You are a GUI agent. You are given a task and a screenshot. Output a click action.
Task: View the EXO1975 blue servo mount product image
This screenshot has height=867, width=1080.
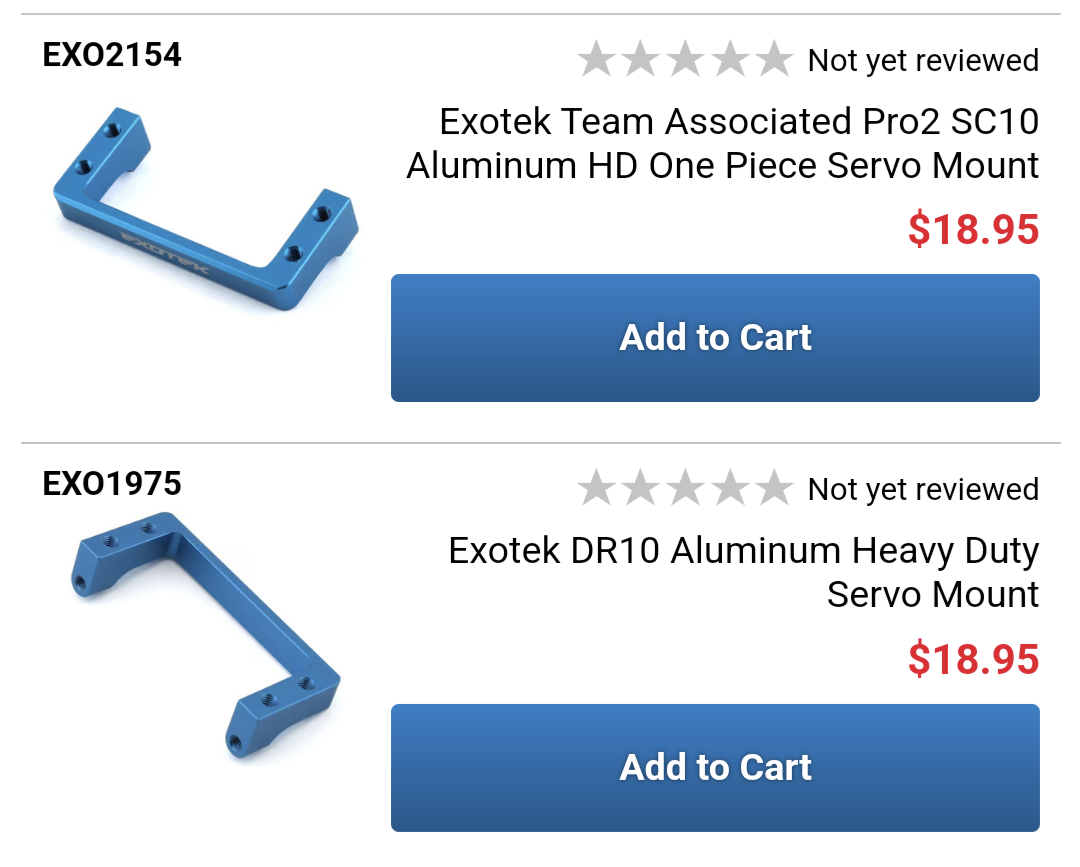(206, 635)
